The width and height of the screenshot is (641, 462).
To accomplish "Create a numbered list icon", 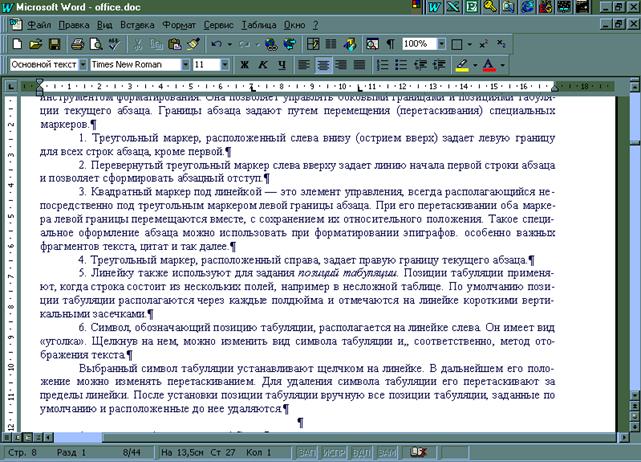I will [x=383, y=65].
